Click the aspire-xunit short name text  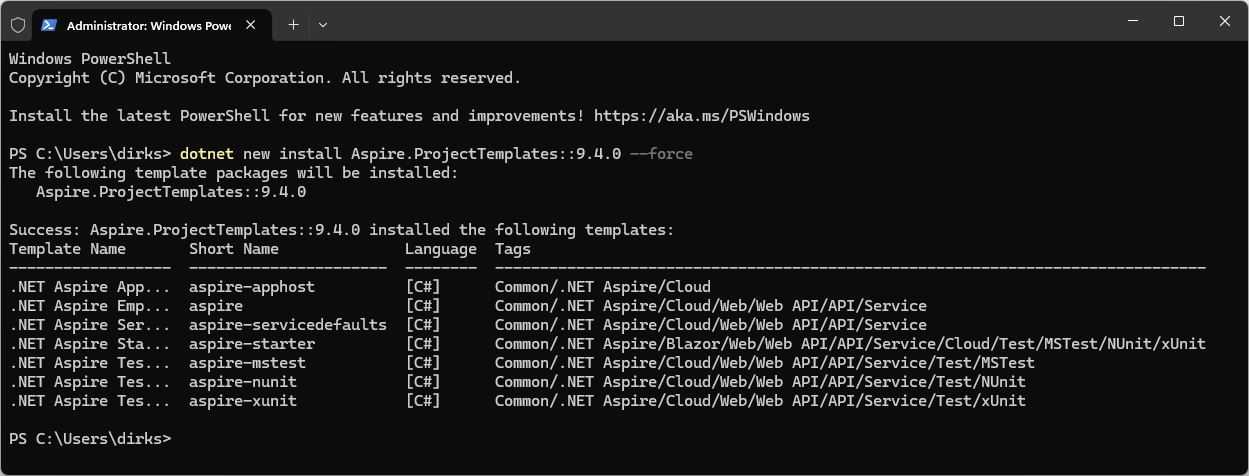[x=243, y=401]
